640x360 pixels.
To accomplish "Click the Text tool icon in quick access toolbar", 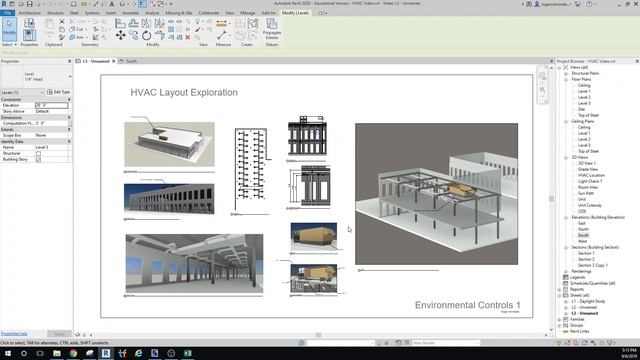I will point(112,4).
